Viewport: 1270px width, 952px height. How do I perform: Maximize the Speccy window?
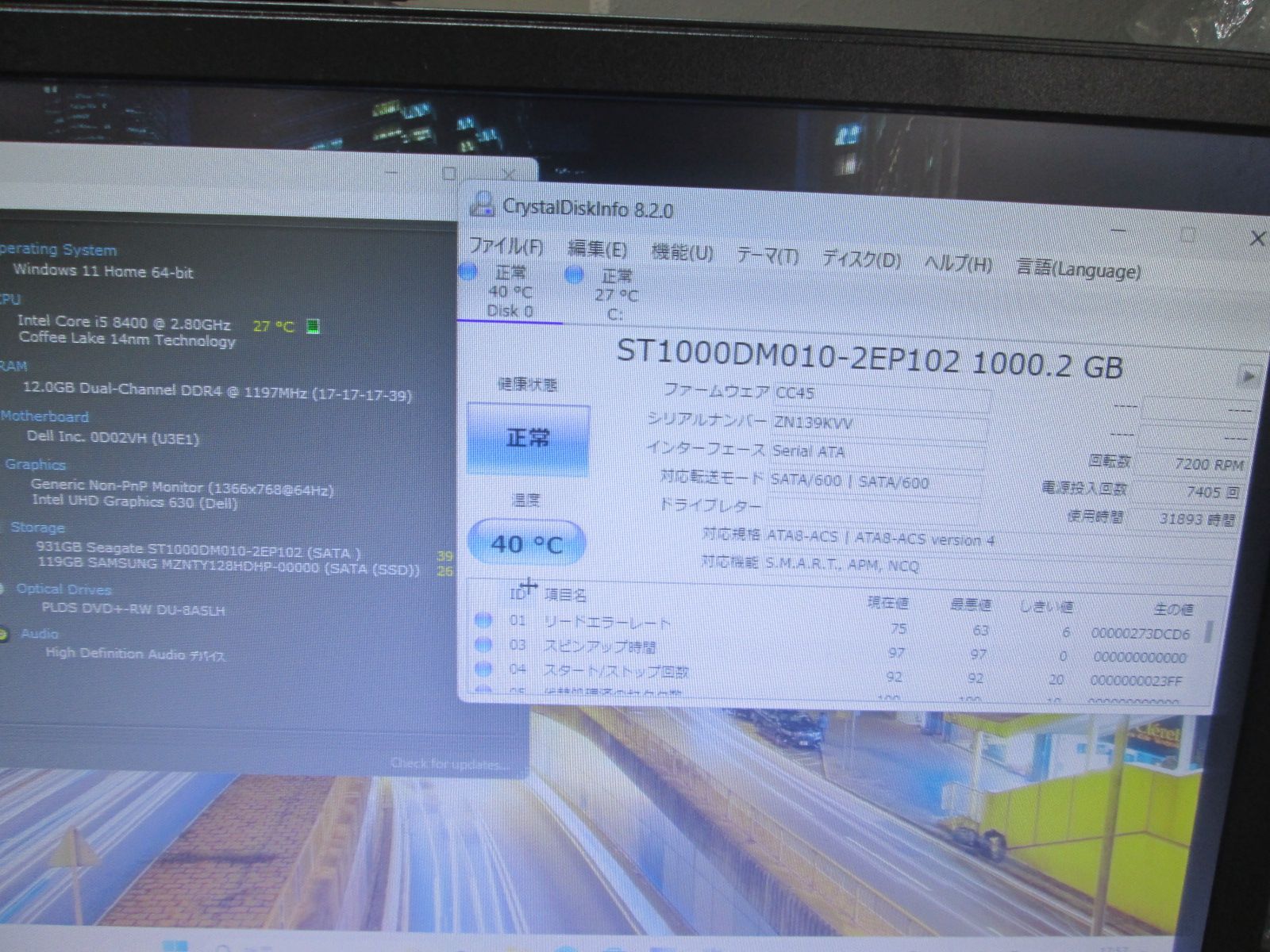click(449, 173)
